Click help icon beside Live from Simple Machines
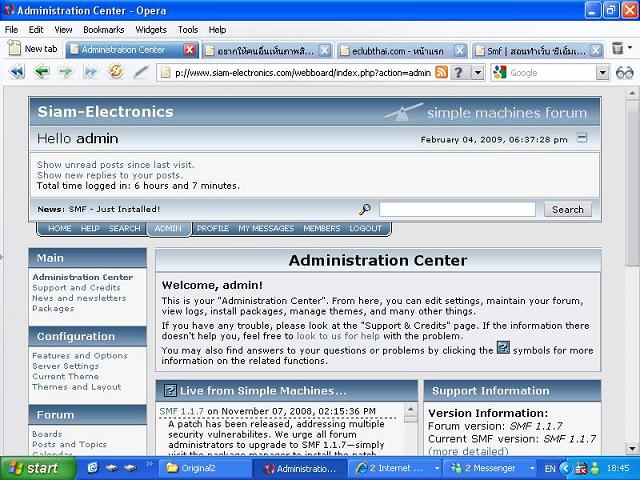The width and height of the screenshot is (640, 480). [170, 391]
